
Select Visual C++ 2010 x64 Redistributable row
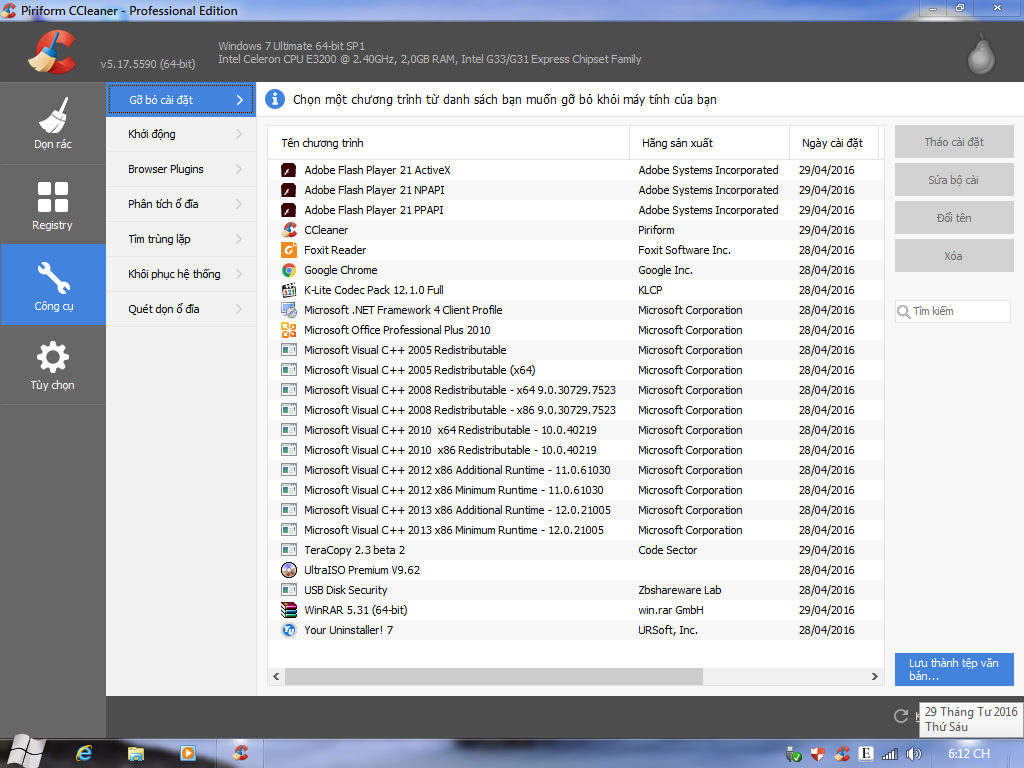point(575,430)
